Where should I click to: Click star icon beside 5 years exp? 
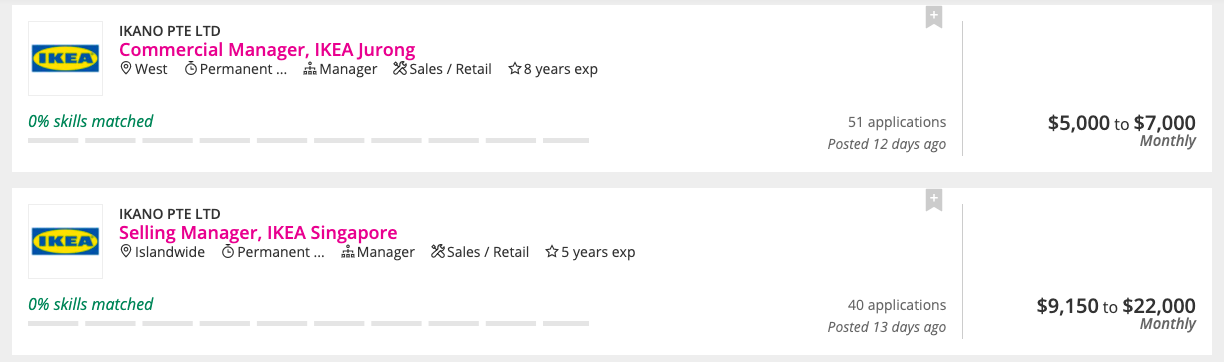[552, 252]
